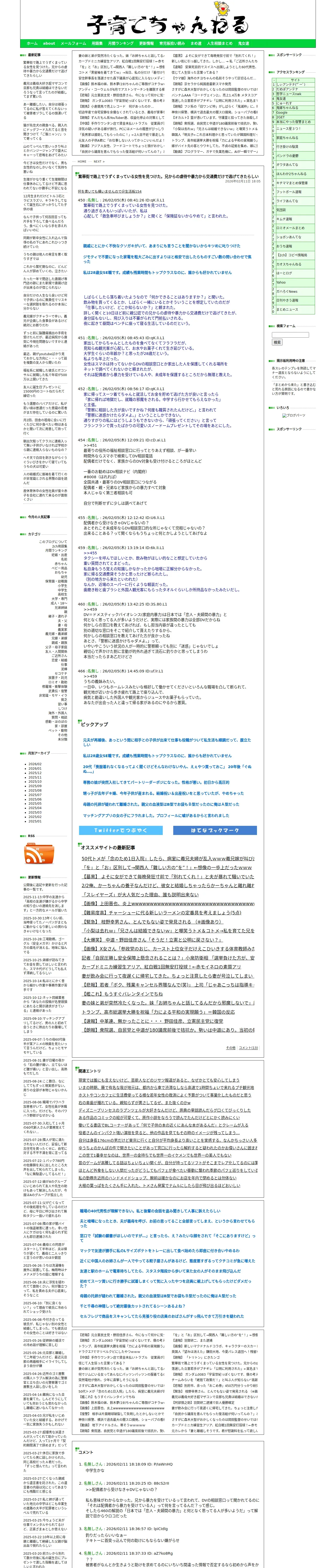Open category 月間ランキング in カテゴリ list
This screenshot has width=336, height=1568.
point(56,550)
